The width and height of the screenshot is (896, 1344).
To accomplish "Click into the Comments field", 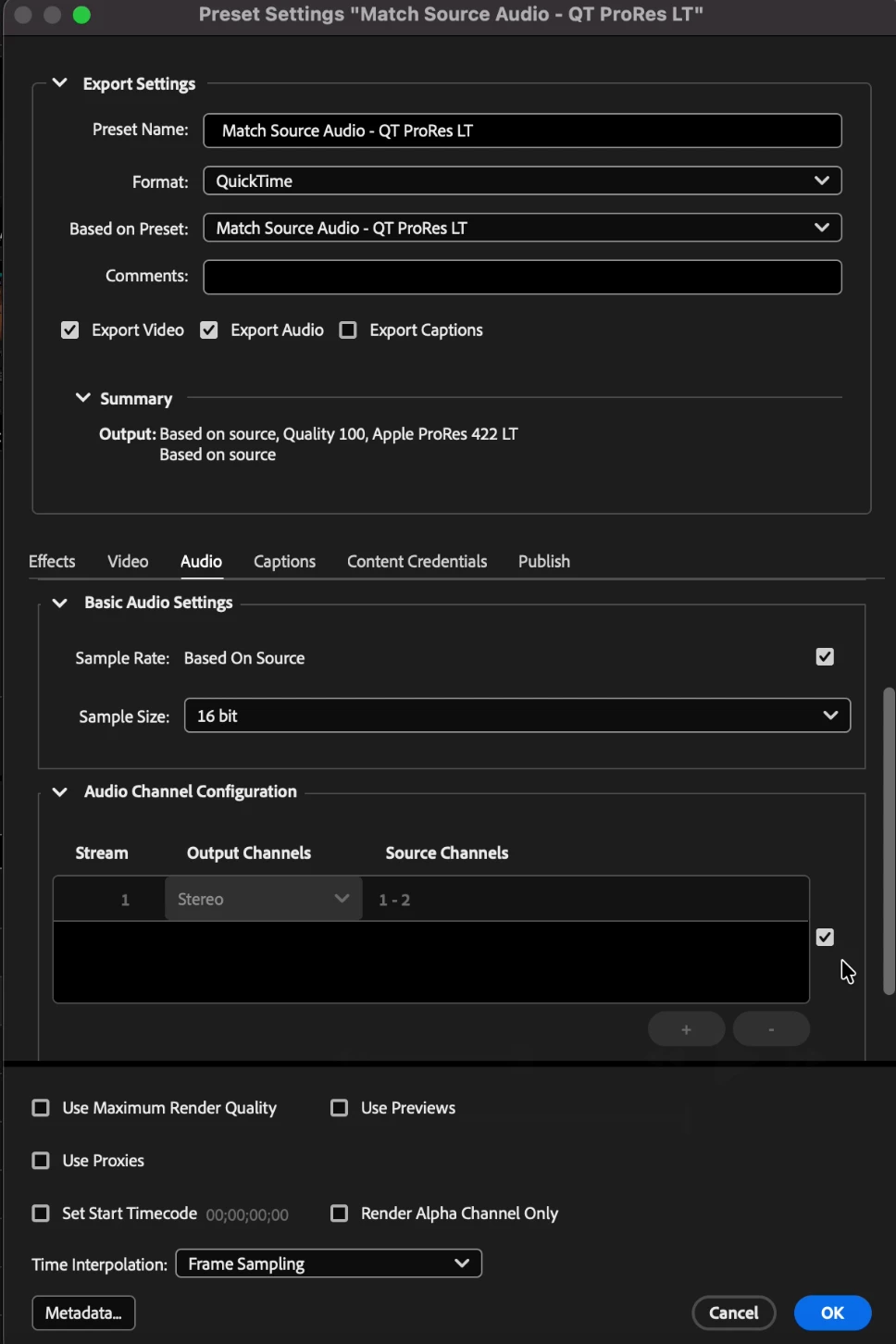I will [x=522, y=277].
